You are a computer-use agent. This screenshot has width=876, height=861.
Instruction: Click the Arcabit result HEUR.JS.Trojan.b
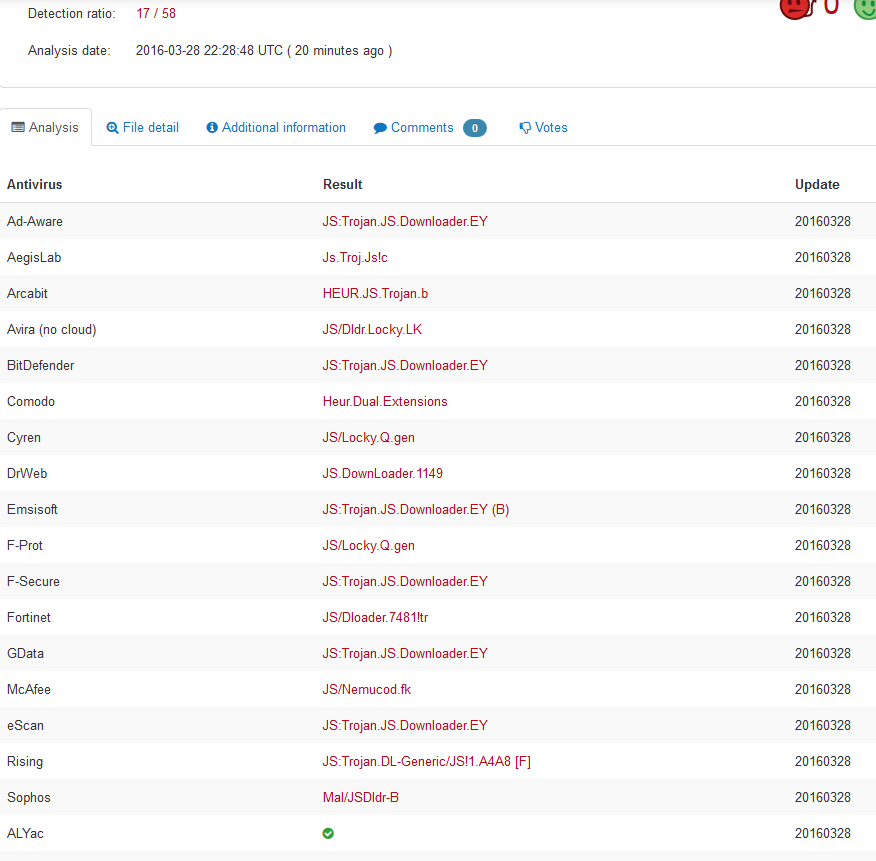click(x=375, y=293)
